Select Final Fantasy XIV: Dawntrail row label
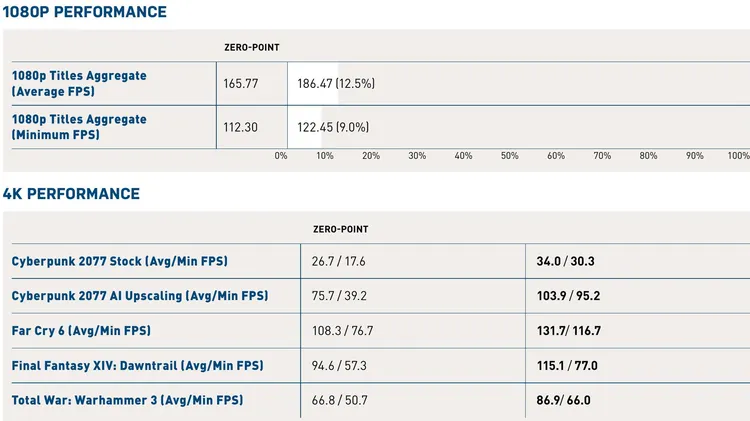 point(137,366)
